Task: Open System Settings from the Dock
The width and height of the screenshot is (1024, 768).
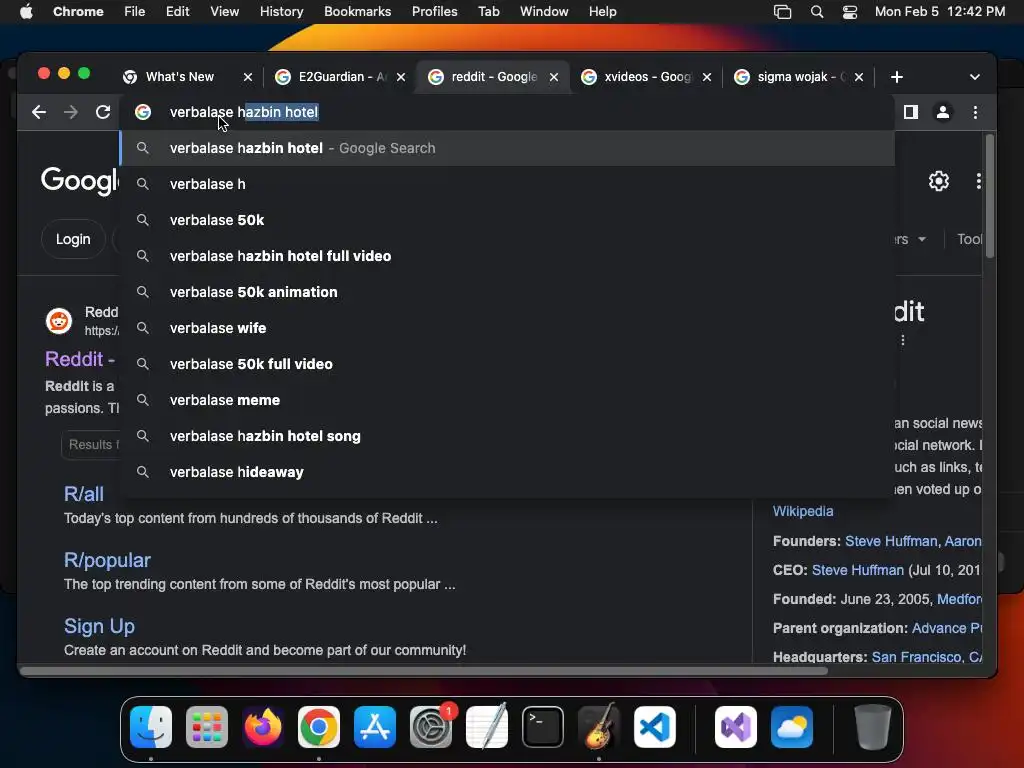Action: [431, 727]
